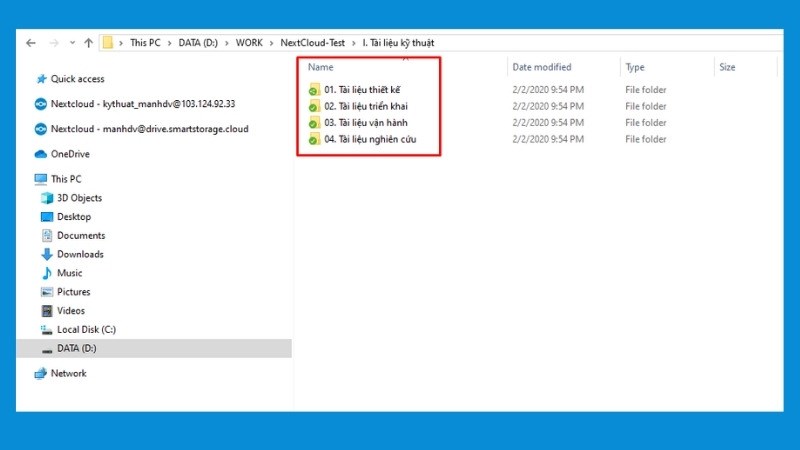The image size is (800, 450).
Task: Click the DATA (D:) drive icon
Action: pos(47,351)
